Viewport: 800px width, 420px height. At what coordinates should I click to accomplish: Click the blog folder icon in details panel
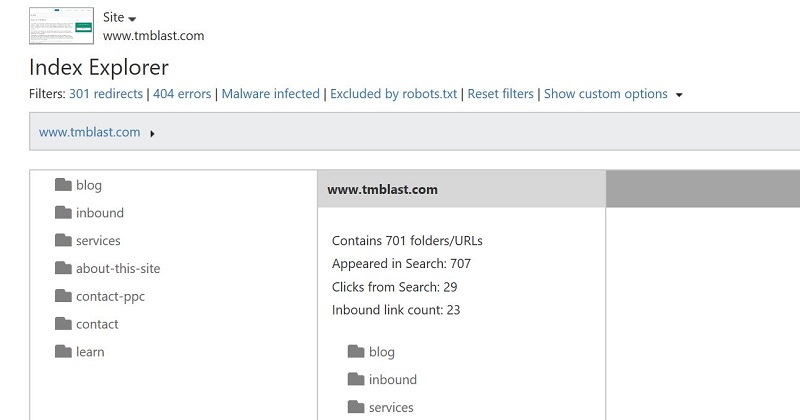[x=356, y=352]
